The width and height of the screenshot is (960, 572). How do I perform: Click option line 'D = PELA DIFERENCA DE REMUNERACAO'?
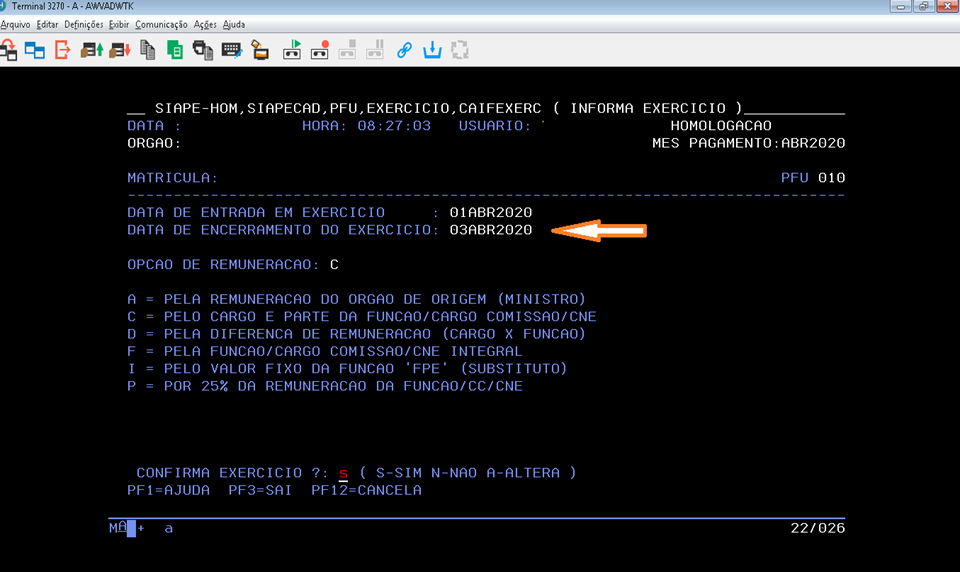[x=356, y=334]
